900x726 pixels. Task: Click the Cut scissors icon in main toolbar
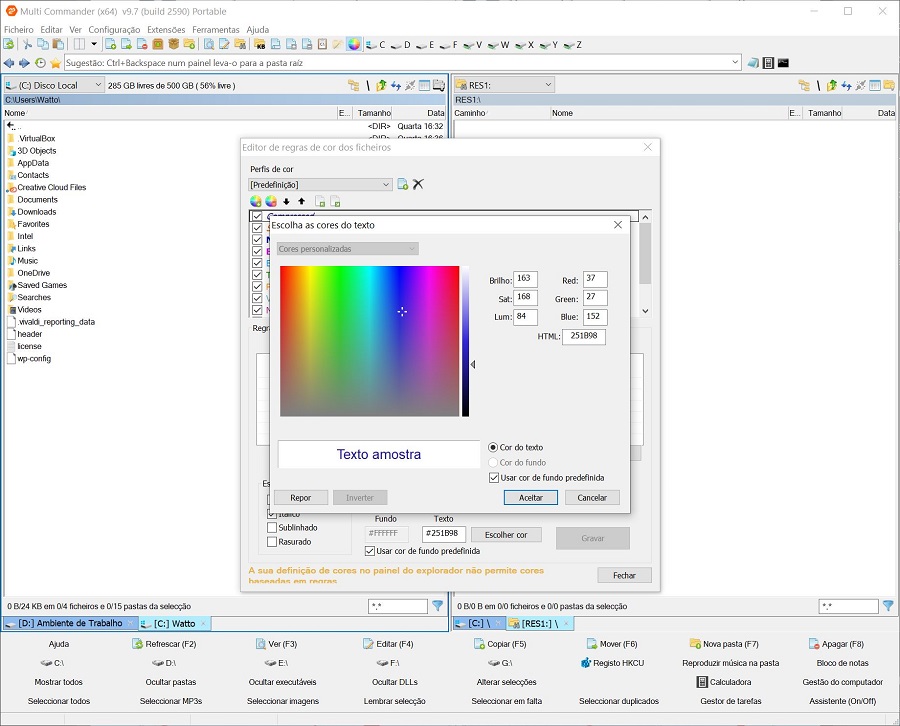tap(27, 44)
